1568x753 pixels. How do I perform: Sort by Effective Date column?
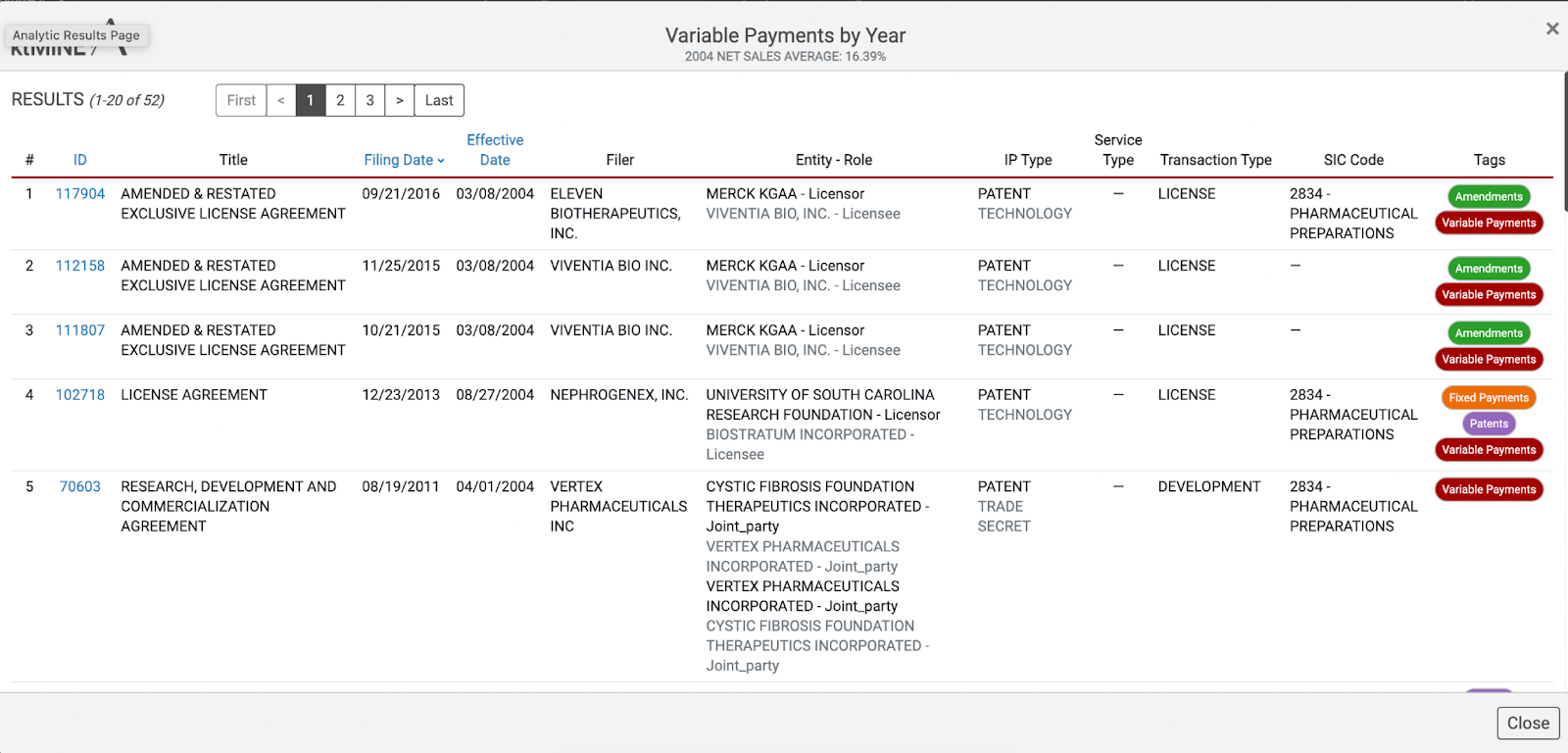click(495, 150)
